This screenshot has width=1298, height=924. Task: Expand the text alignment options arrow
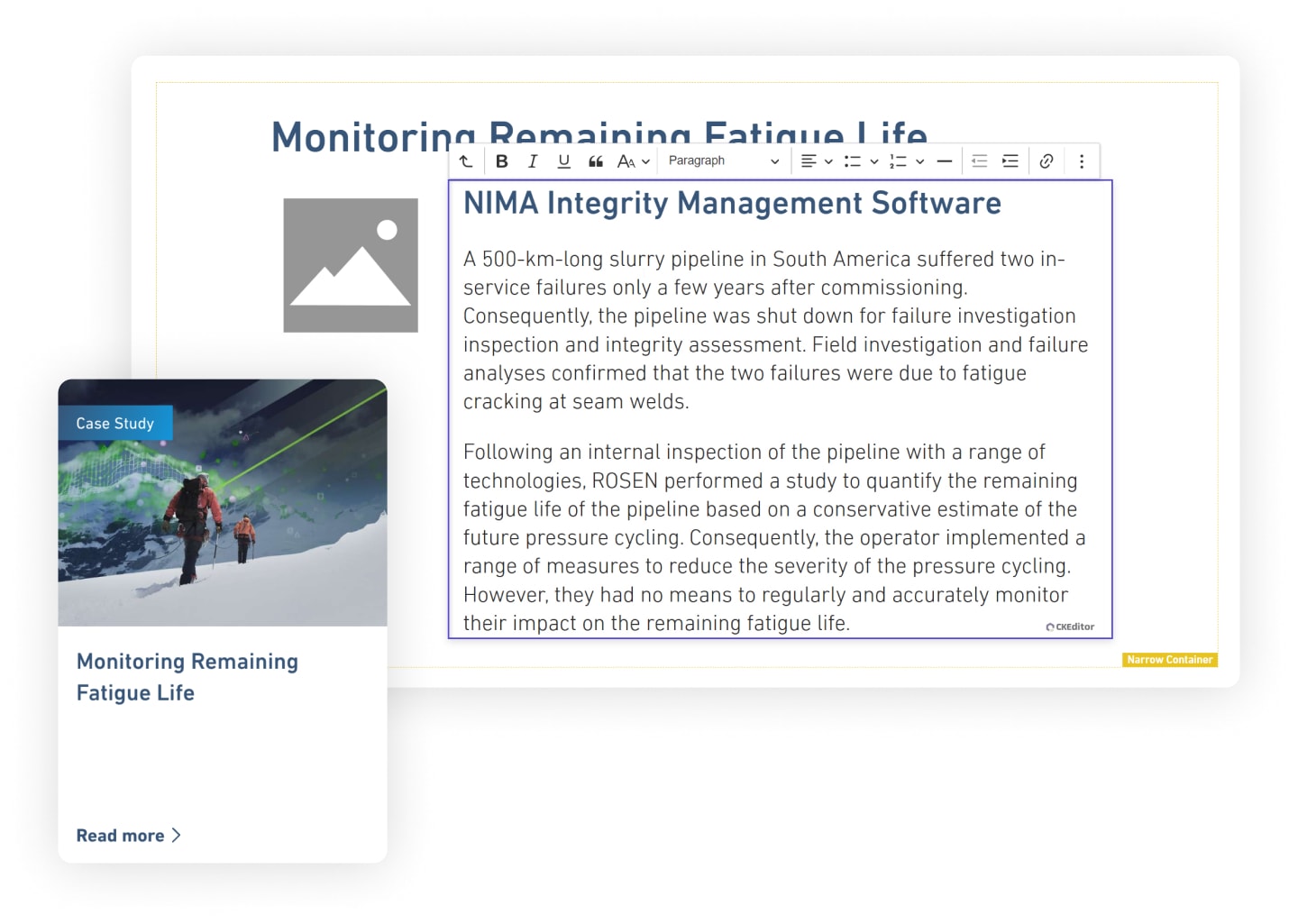pyautogui.click(x=828, y=161)
